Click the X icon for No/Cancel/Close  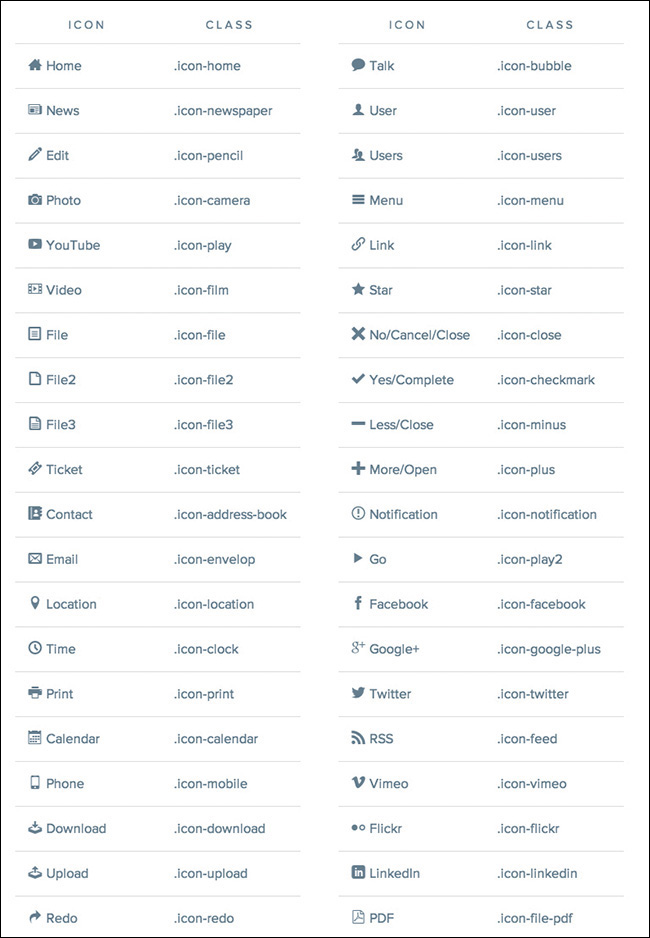click(358, 334)
